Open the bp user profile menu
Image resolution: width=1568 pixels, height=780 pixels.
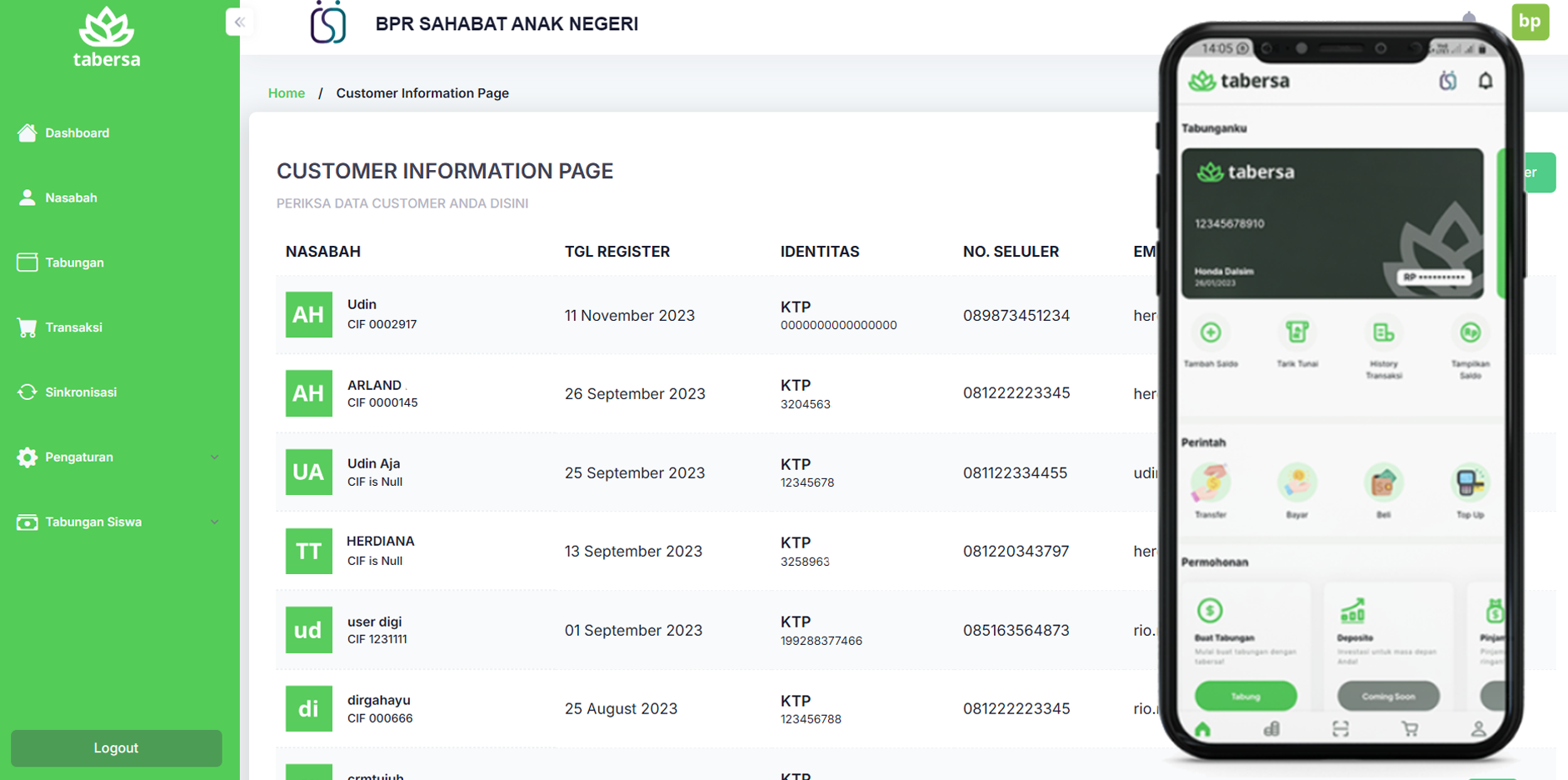(1531, 22)
